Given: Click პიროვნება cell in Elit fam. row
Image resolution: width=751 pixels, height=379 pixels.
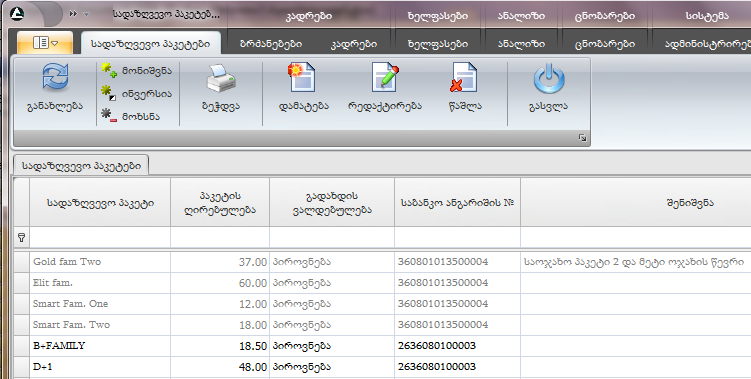Looking at the screenshot, I should pyautogui.click(x=332, y=283).
